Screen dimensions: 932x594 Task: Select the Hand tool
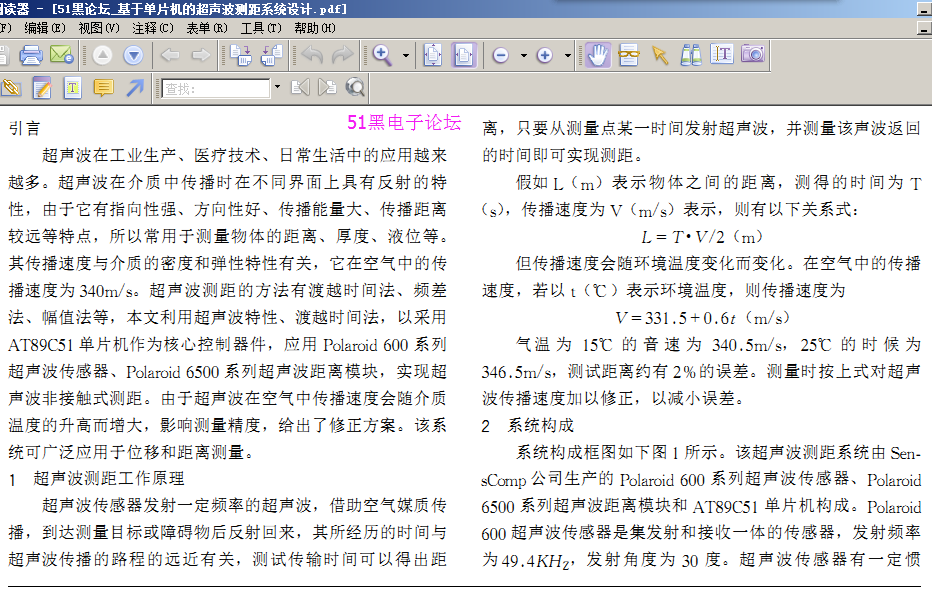(598, 55)
